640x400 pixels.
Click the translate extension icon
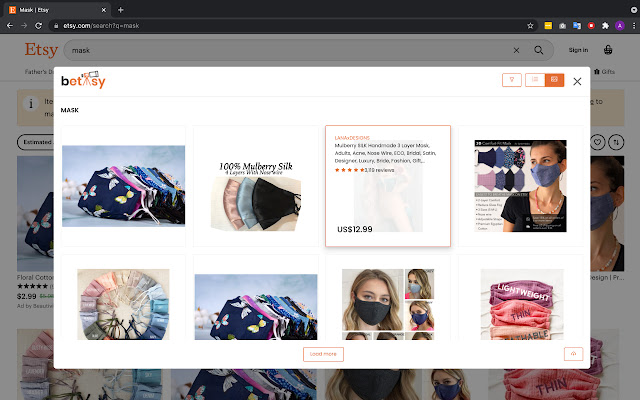[x=577, y=25]
